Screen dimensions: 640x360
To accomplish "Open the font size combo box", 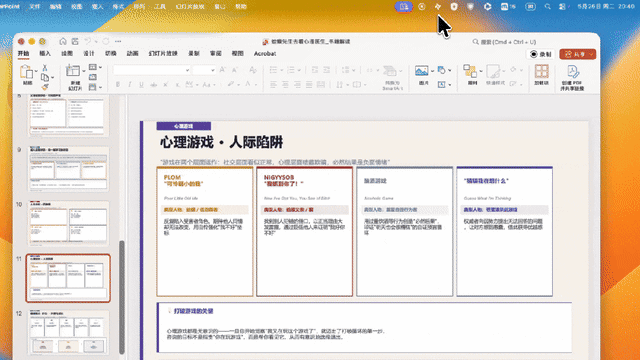I will [204, 70].
